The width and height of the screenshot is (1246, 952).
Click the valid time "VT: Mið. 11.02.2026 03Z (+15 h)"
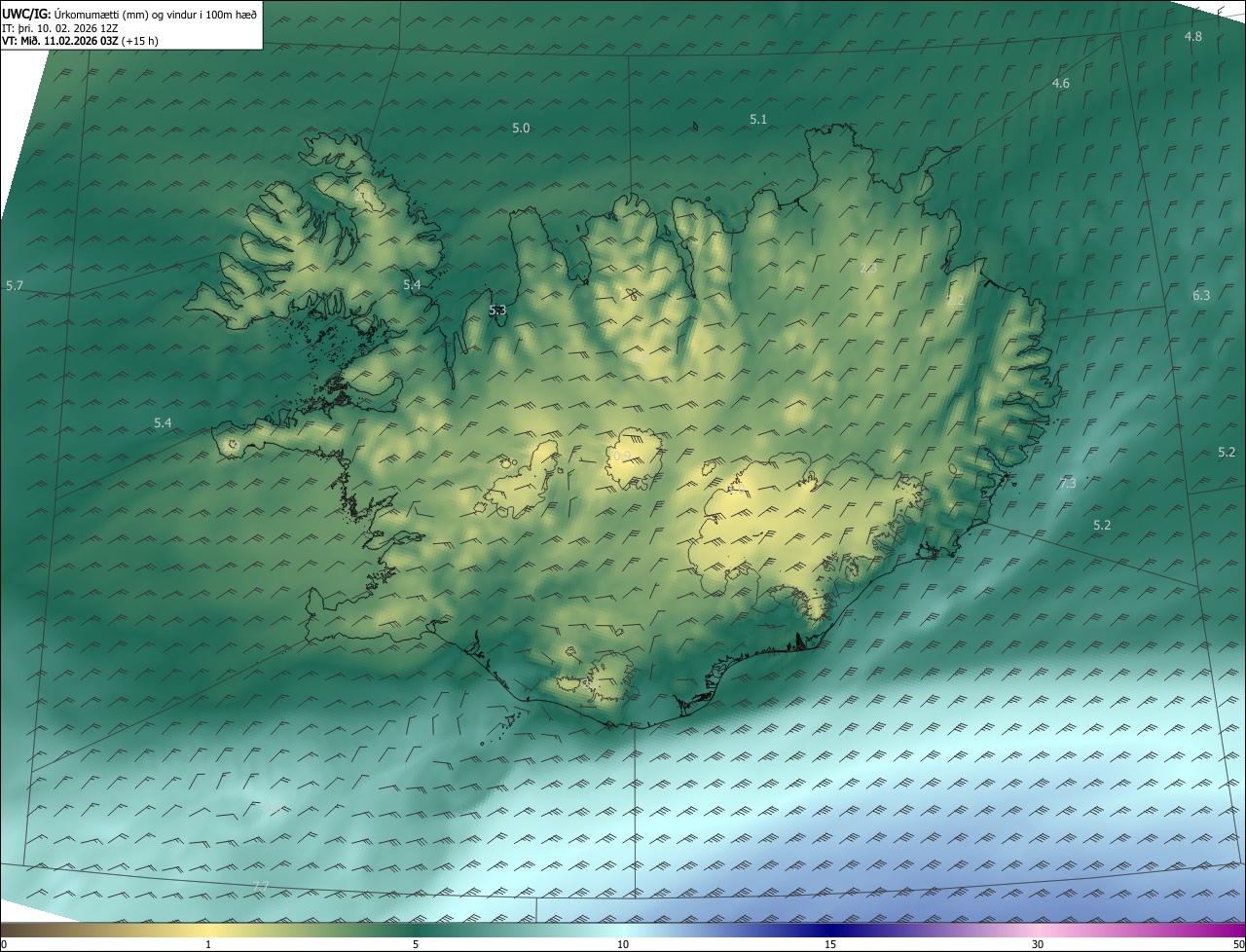point(81,41)
